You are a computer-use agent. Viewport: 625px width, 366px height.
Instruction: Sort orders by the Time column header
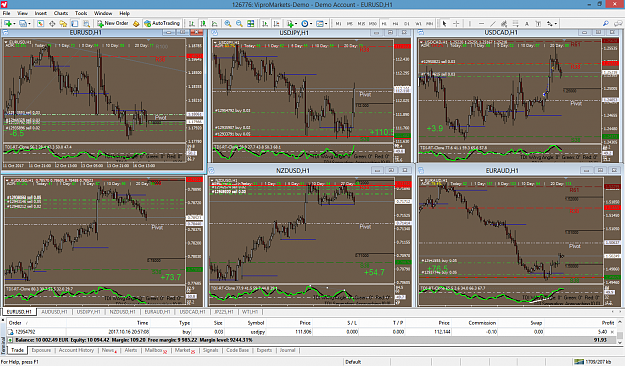coord(143,323)
